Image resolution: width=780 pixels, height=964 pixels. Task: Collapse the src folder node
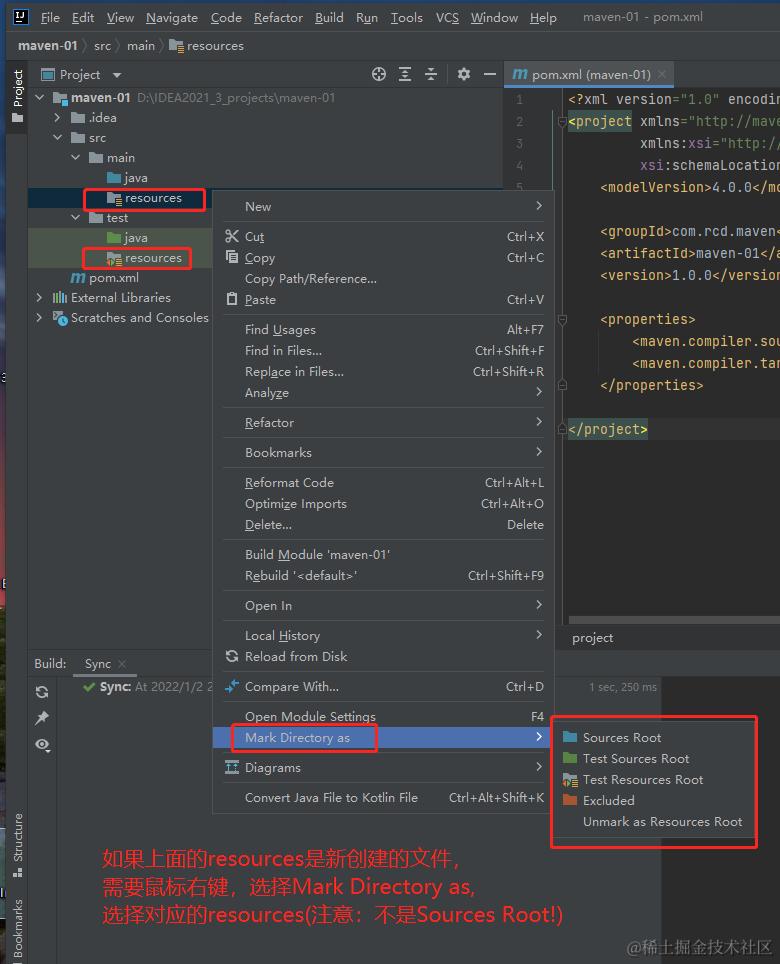click(57, 138)
